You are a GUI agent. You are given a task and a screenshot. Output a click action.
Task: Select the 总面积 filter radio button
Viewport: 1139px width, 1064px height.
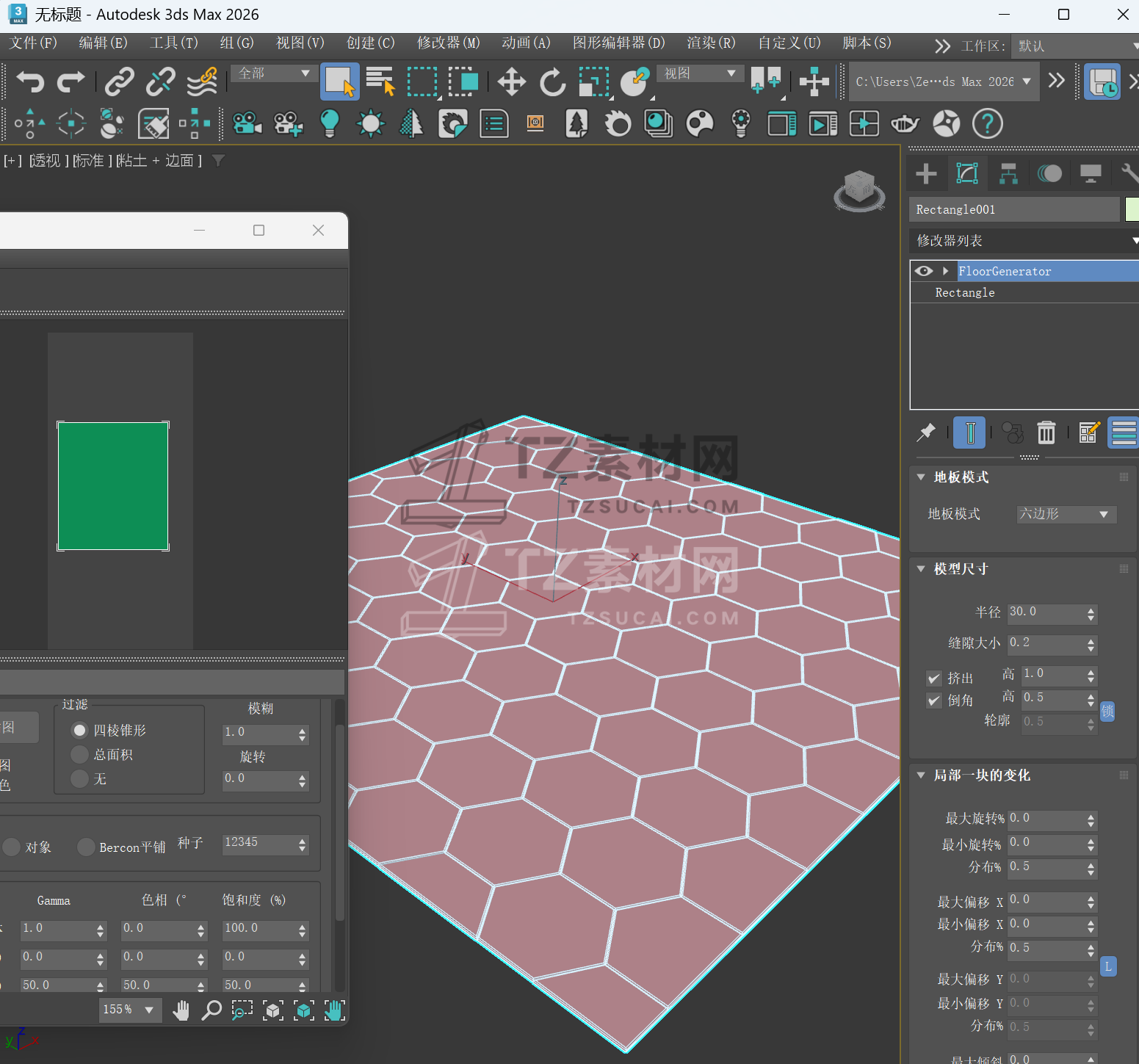tap(80, 754)
